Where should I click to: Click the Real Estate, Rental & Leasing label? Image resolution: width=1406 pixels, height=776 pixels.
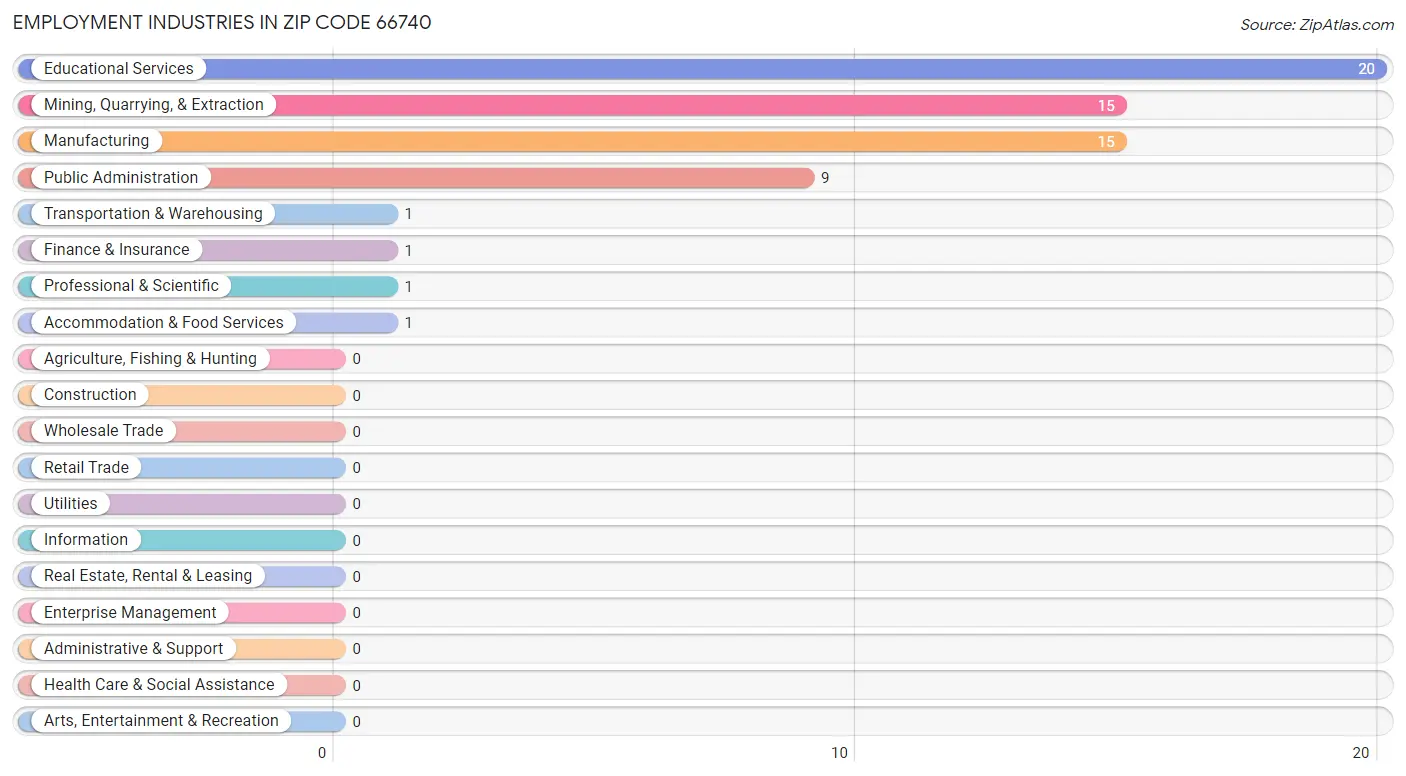(x=148, y=576)
